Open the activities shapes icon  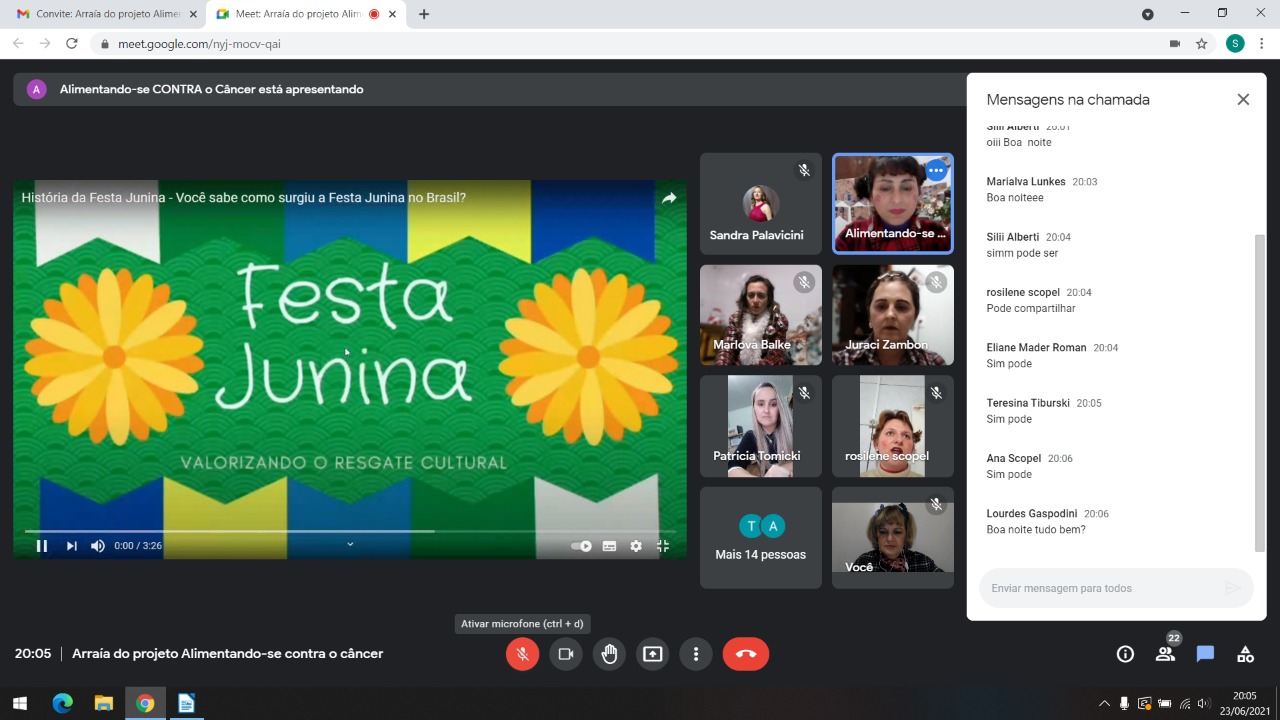tap(1245, 654)
